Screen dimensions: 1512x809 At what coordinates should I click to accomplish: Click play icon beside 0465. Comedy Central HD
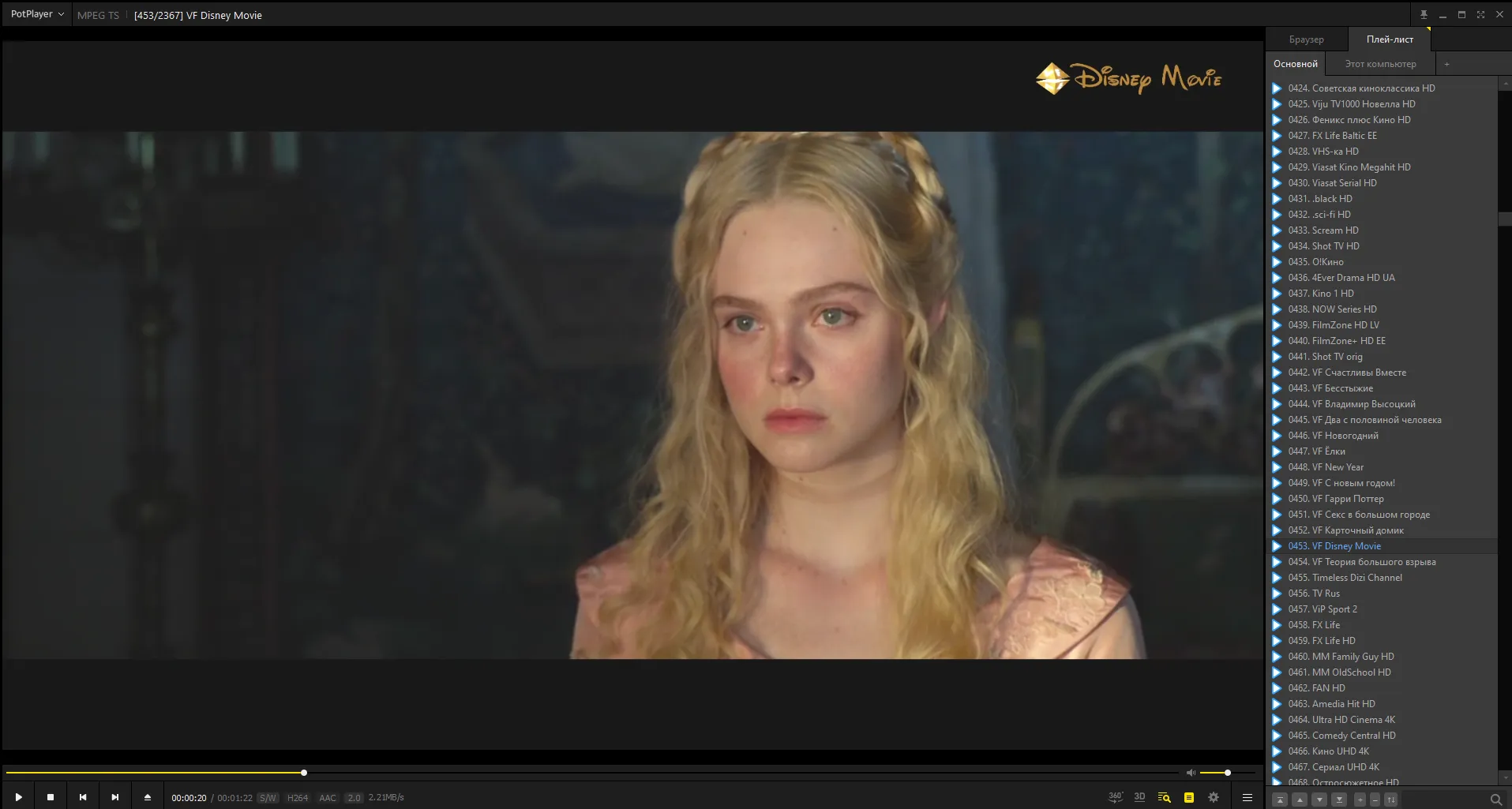coord(1277,736)
